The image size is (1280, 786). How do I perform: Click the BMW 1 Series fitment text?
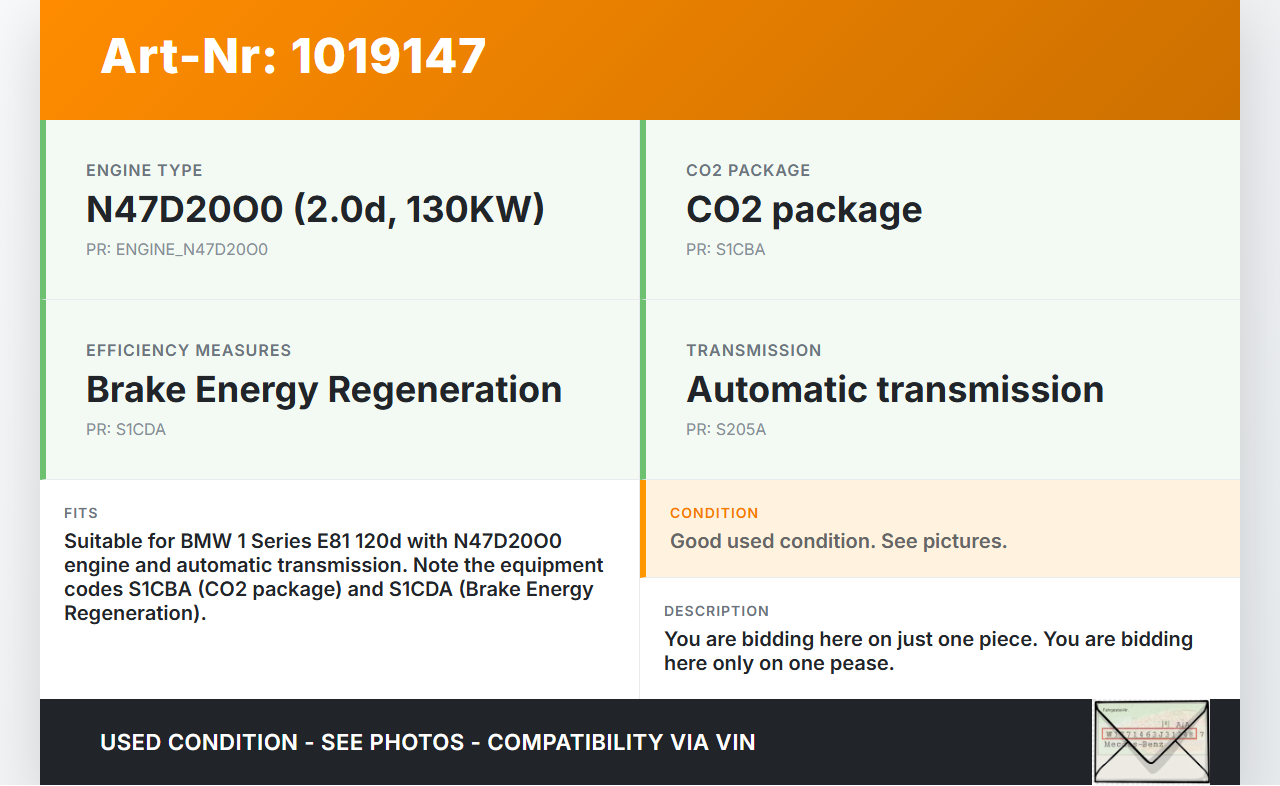pyautogui.click(x=334, y=577)
